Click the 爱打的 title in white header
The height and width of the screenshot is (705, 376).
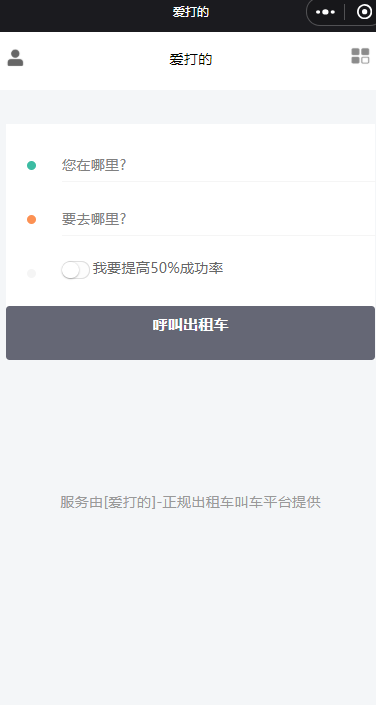click(190, 59)
